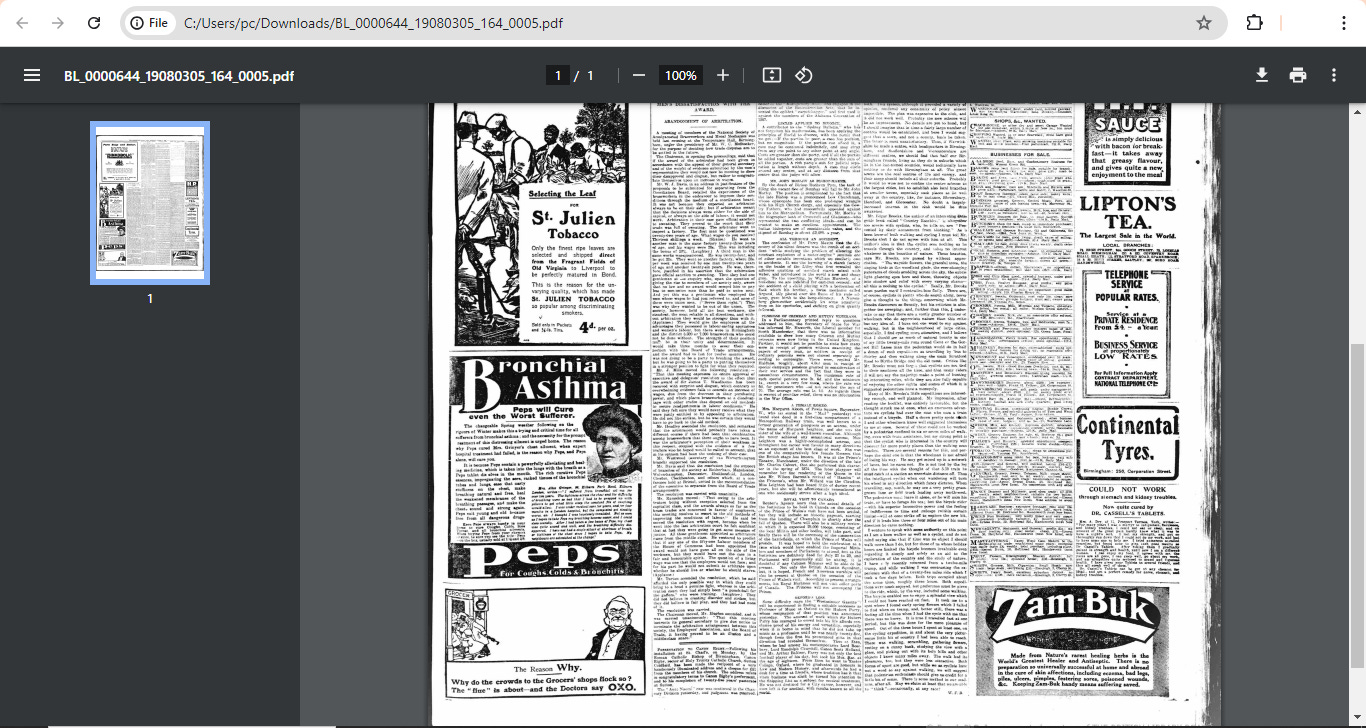
Task: Zoom out with the minus button
Action: point(639,76)
